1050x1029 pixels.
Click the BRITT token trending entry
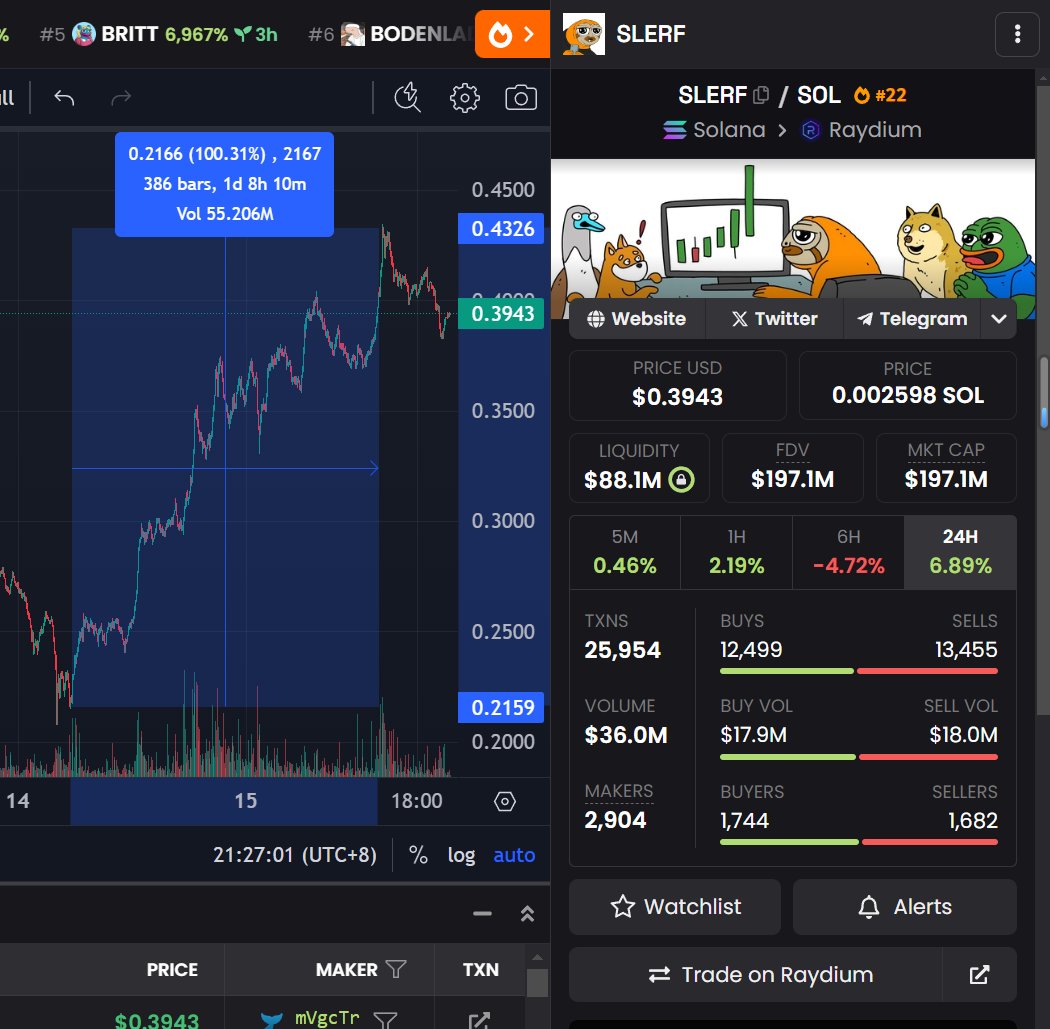click(x=159, y=34)
